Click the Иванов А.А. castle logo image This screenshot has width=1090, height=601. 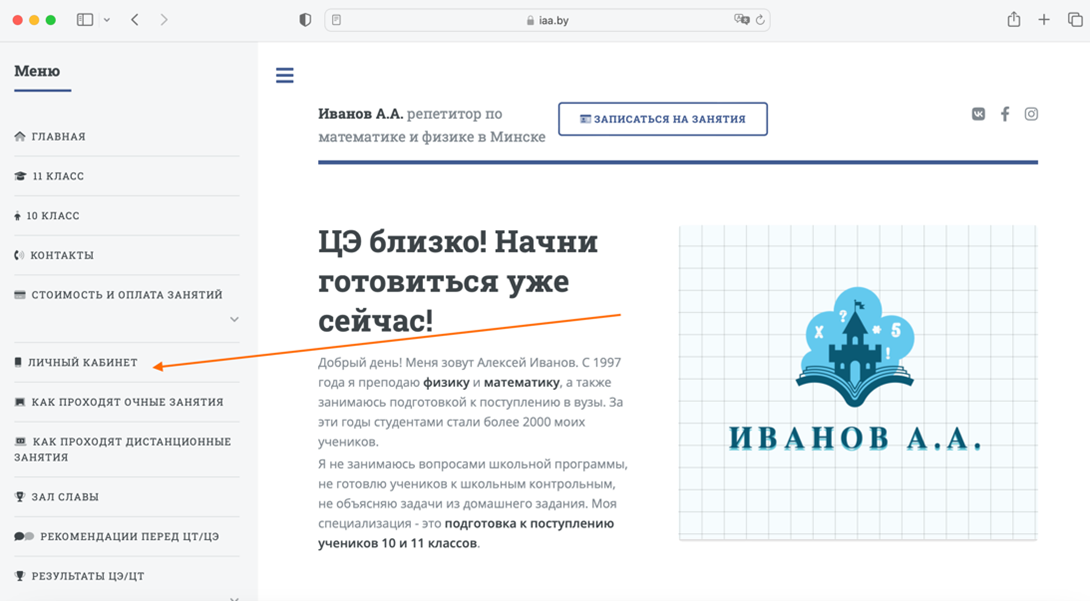tap(857, 382)
